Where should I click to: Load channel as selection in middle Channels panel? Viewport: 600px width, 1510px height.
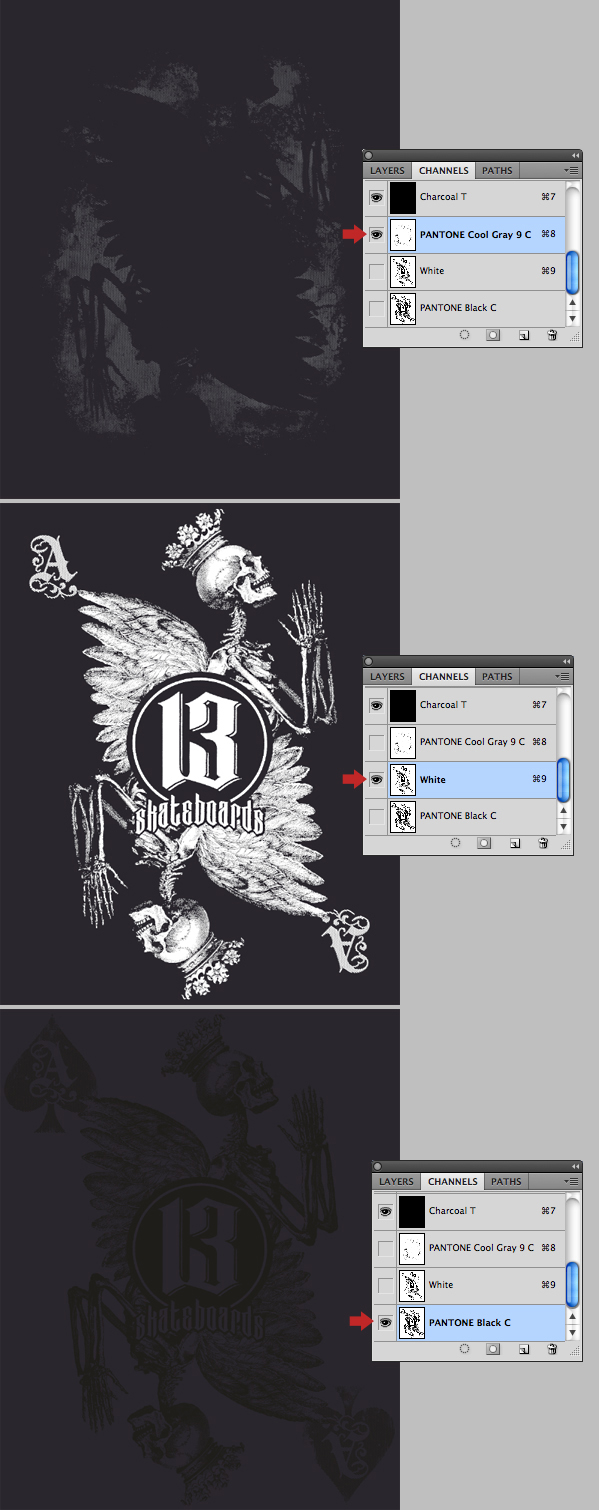(456, 843)
